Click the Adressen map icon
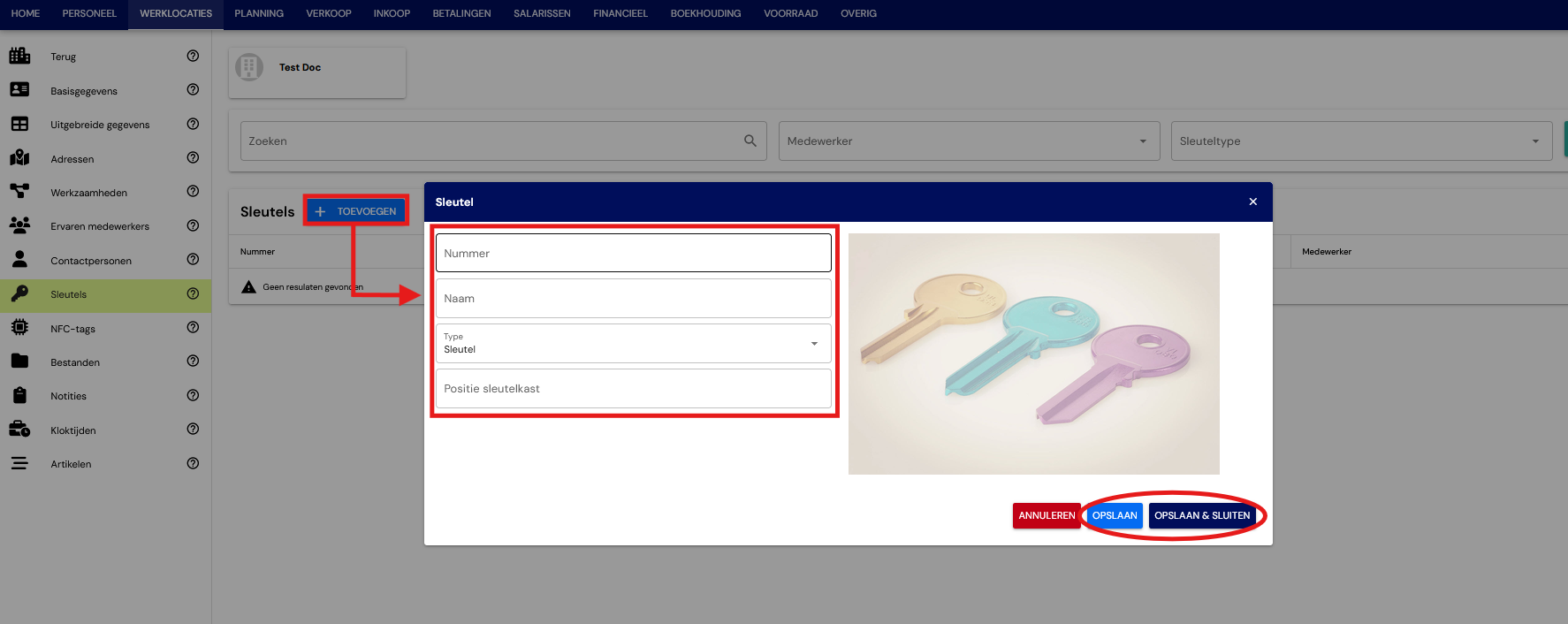The height and width of the screenshot is (624, 1568). coord(19,158)
